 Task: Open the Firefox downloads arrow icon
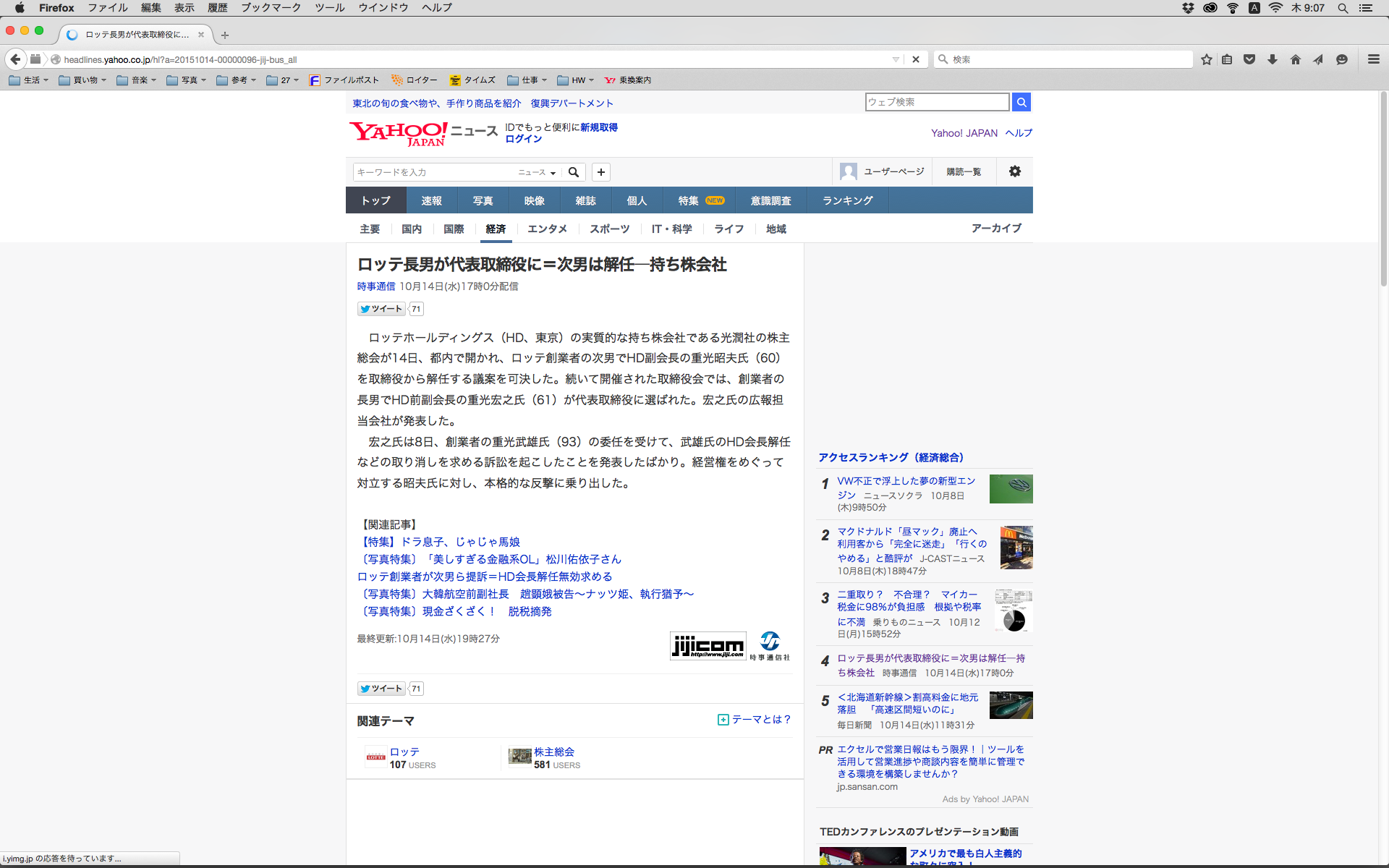1273,59
